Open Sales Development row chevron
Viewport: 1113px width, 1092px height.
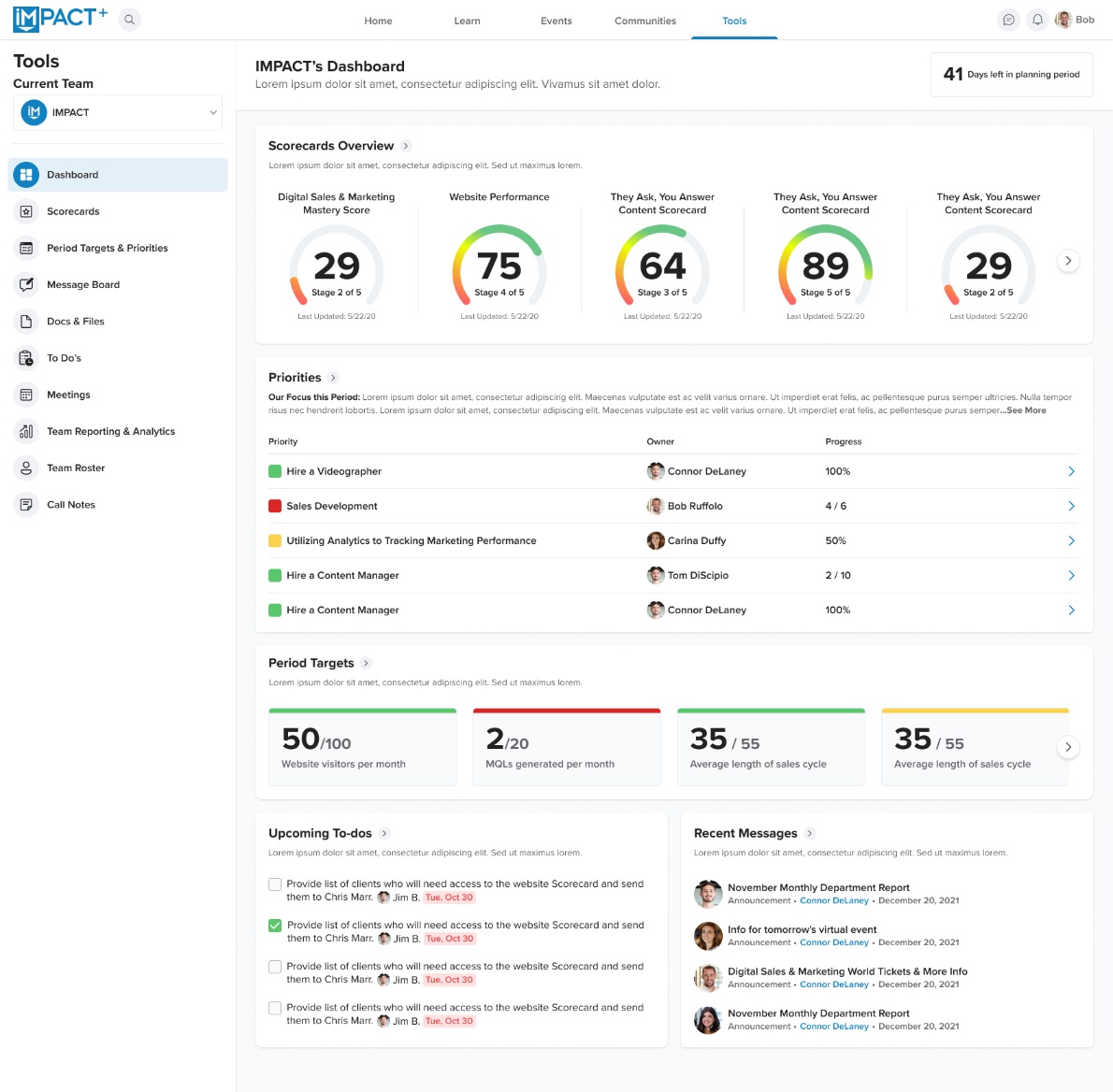1071,506
